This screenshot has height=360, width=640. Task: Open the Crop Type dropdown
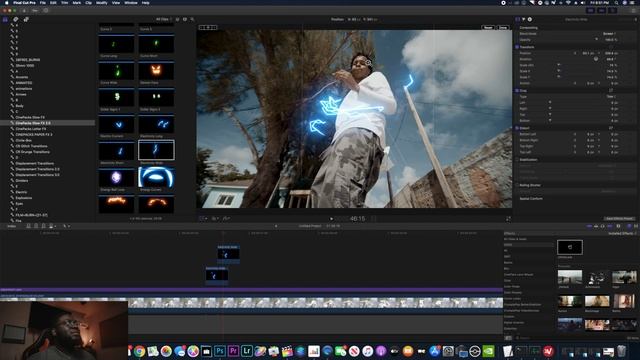tap(611, 97)
